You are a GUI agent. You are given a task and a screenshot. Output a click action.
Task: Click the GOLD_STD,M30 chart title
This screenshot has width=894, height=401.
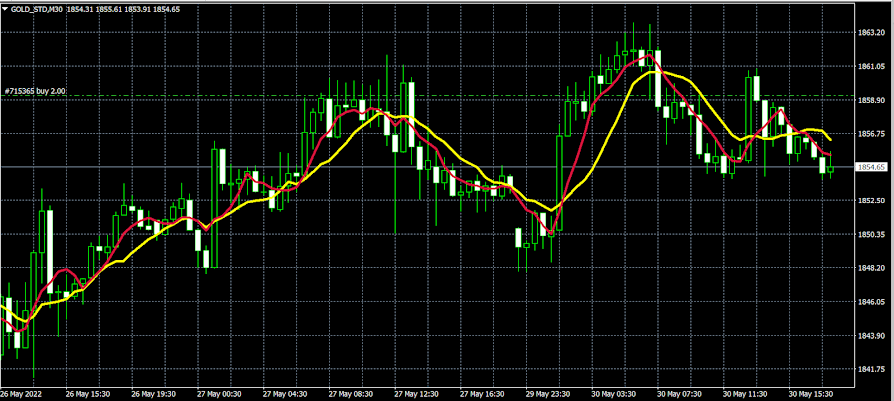pyautogui.click(x=38, y=8)
